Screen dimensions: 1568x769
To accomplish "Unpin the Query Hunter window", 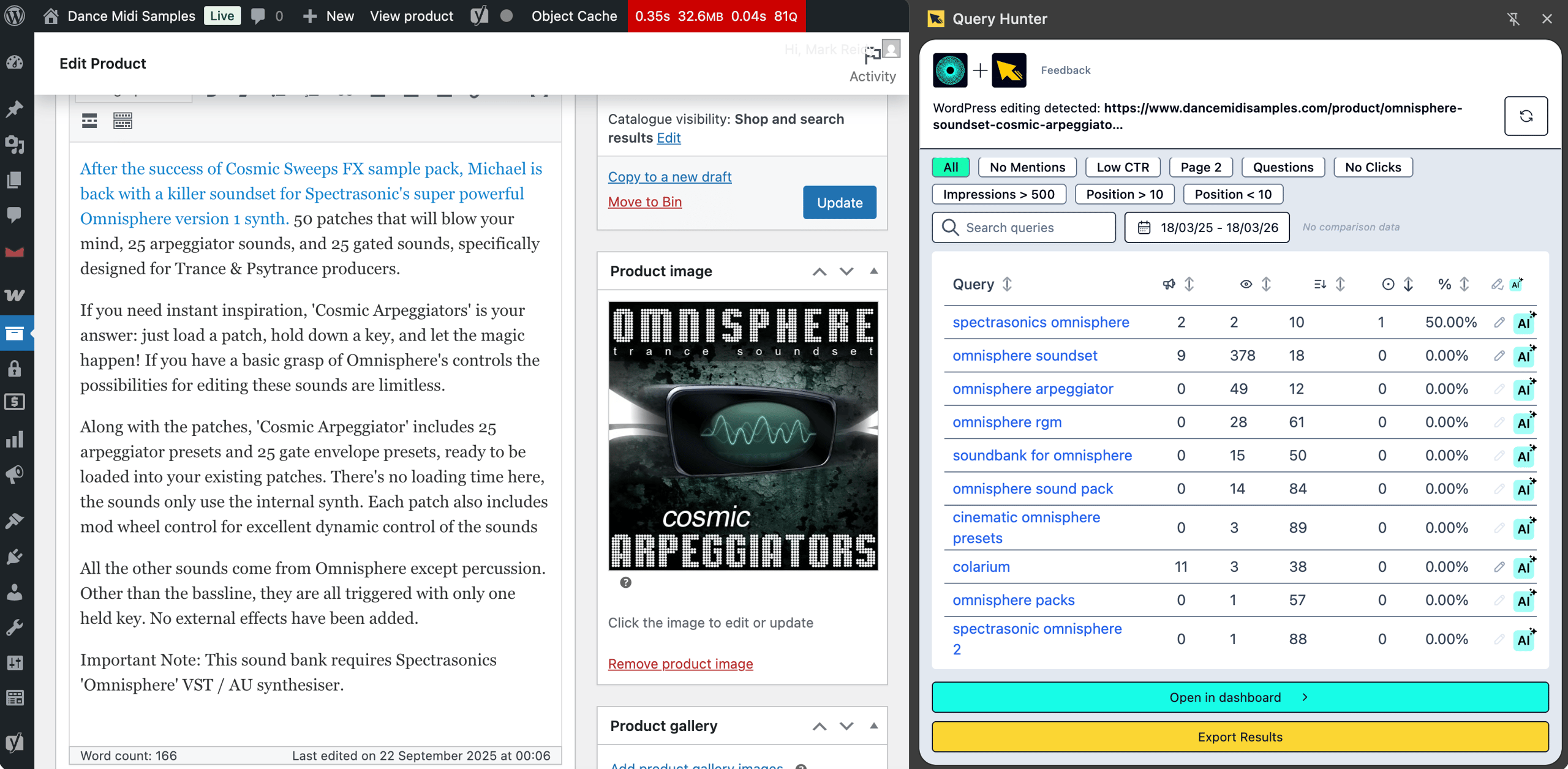I will (x=1513, y=19).
